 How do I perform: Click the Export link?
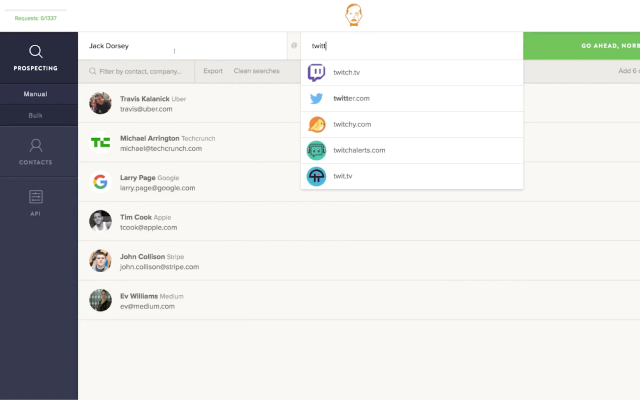pos(213,71)
